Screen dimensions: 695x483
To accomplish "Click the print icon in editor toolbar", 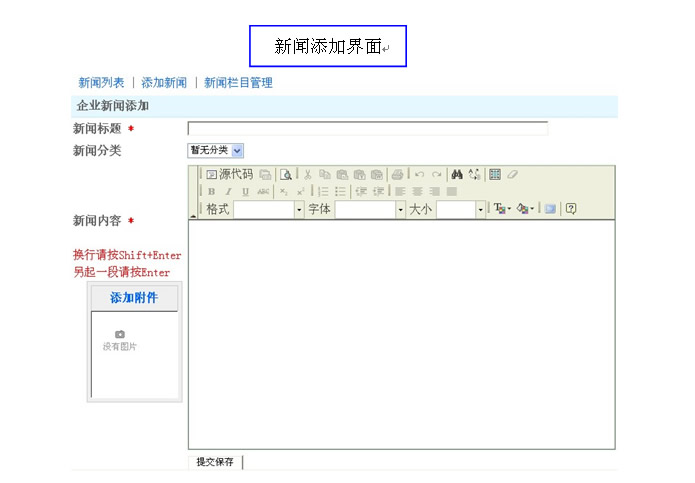I will (x=397, y=174).
